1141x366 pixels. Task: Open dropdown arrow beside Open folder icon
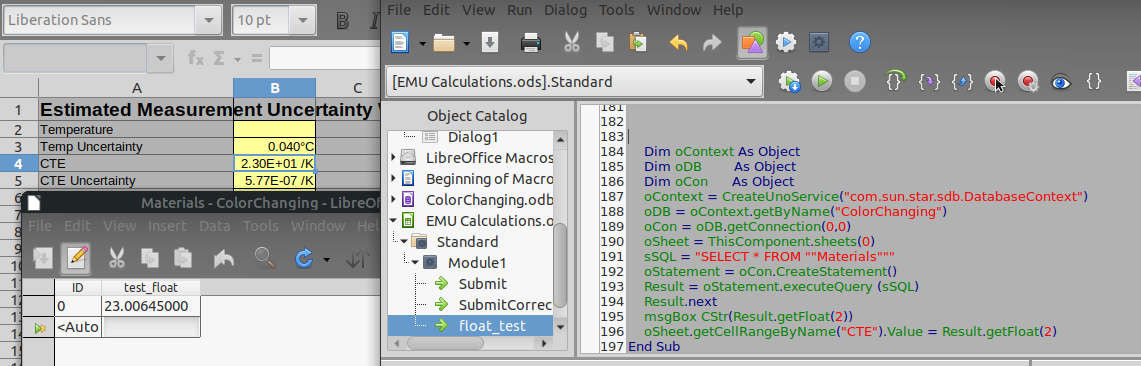pos(466,44)
